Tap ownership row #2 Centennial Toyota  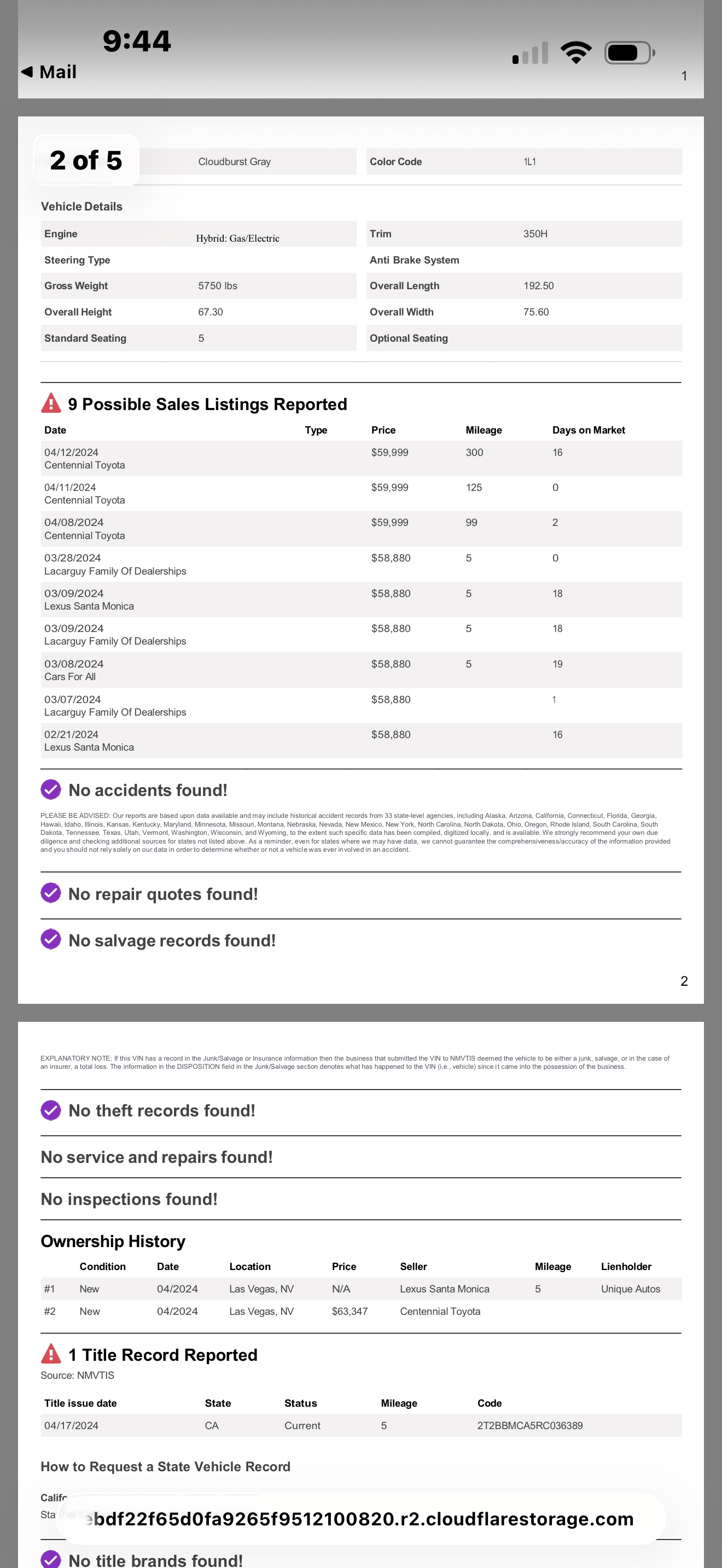[360, 1311]
